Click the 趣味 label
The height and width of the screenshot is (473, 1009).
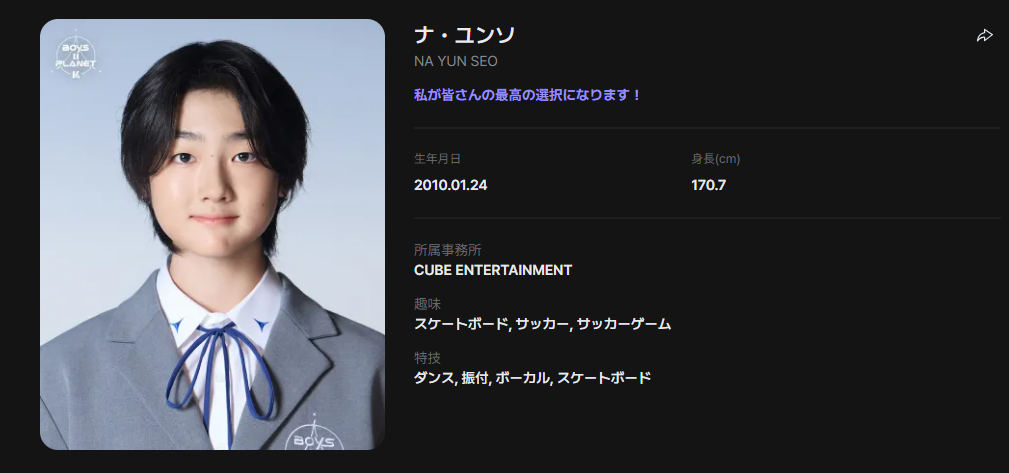point(427,304)
